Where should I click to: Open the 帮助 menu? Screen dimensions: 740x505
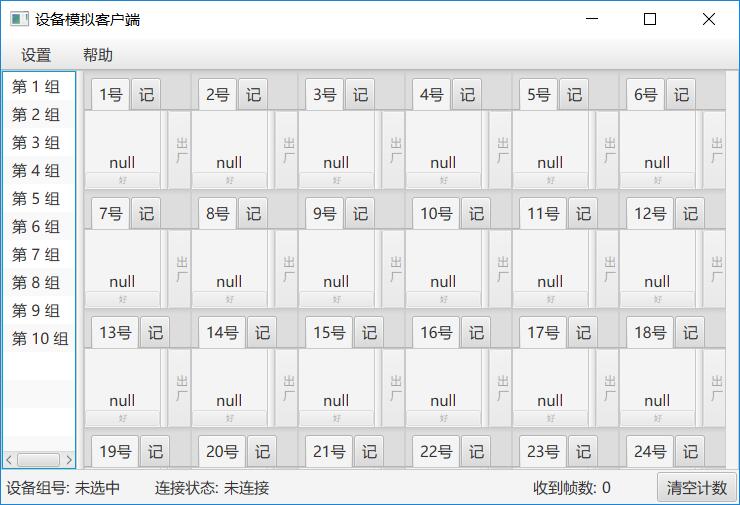point(98,55)
